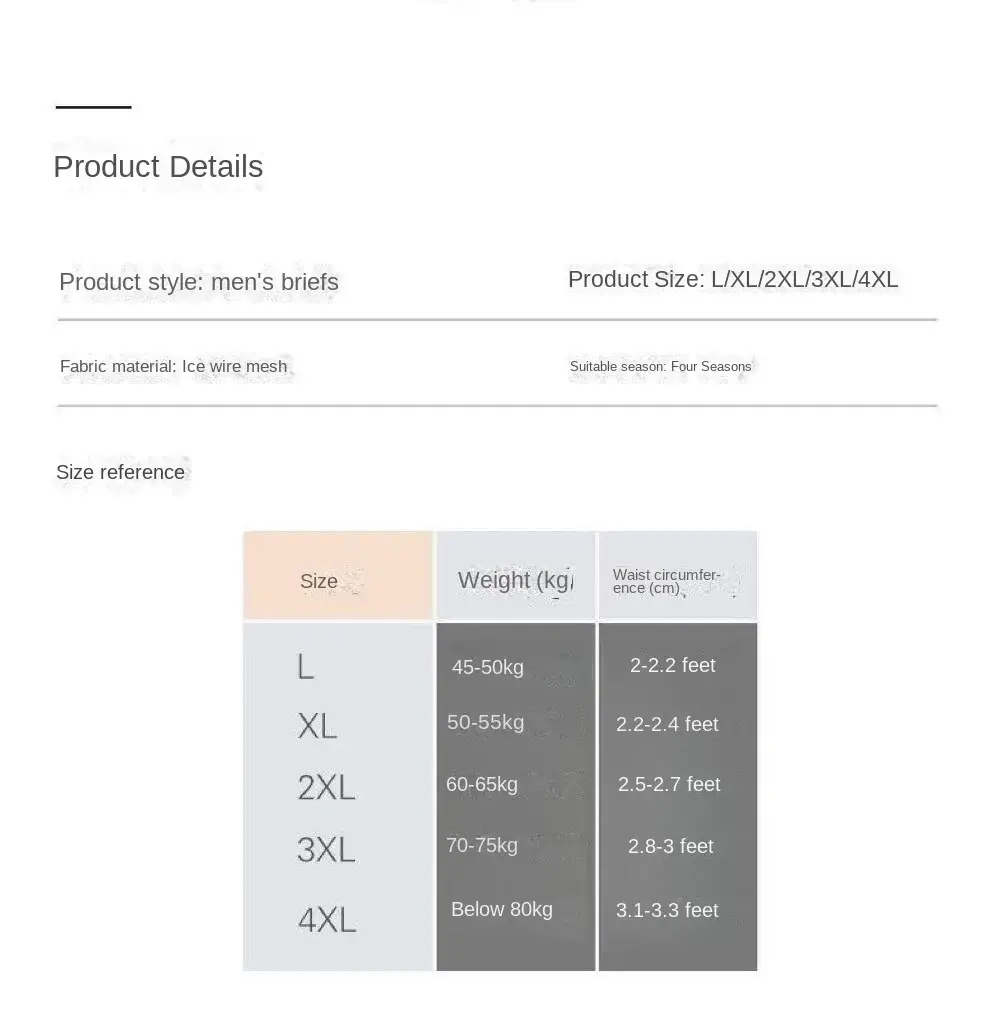Select size 3XL in the table
The width and height of the screenshot is (998, 1024).
click(326, 850)
